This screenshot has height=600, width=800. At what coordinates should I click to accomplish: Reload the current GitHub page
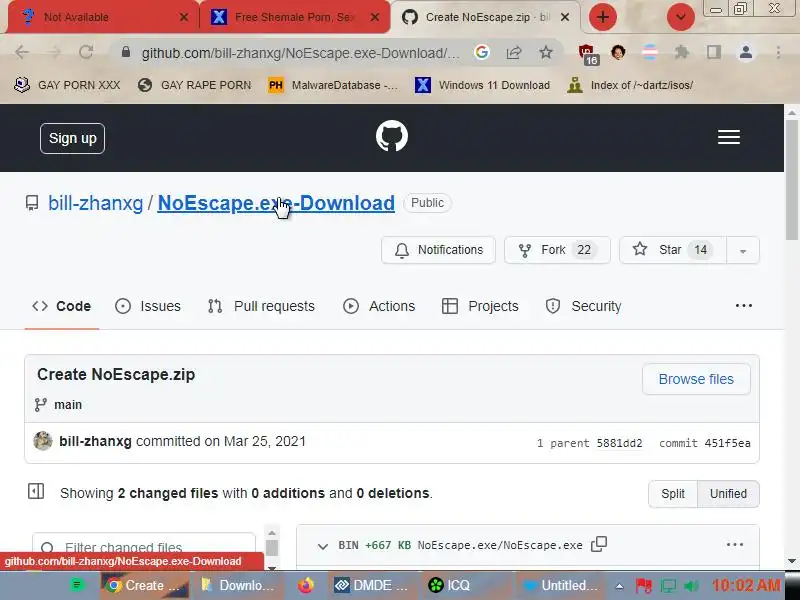(x=86, y=52)
